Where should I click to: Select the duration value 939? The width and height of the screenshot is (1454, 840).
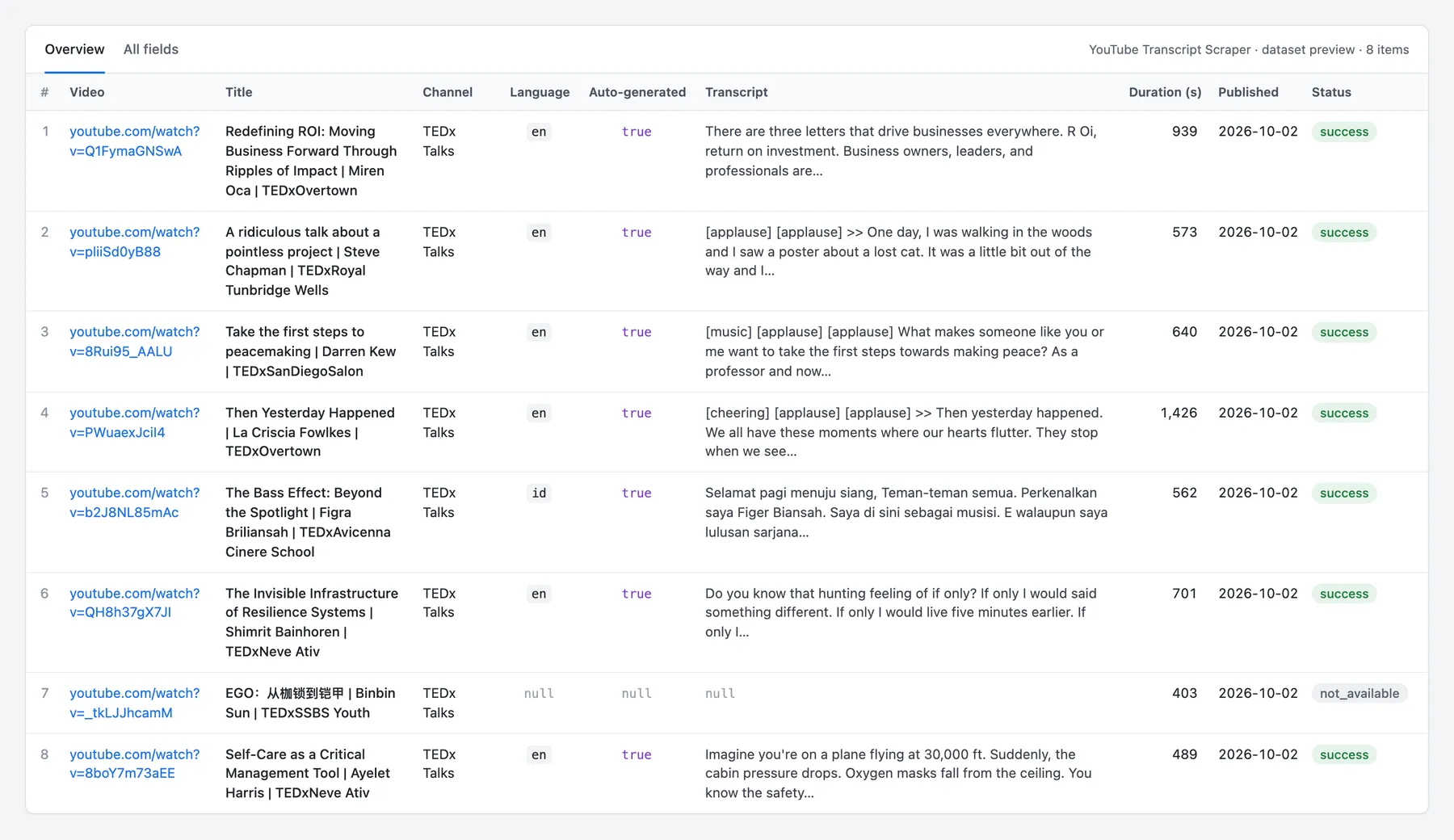[1184, 131]
